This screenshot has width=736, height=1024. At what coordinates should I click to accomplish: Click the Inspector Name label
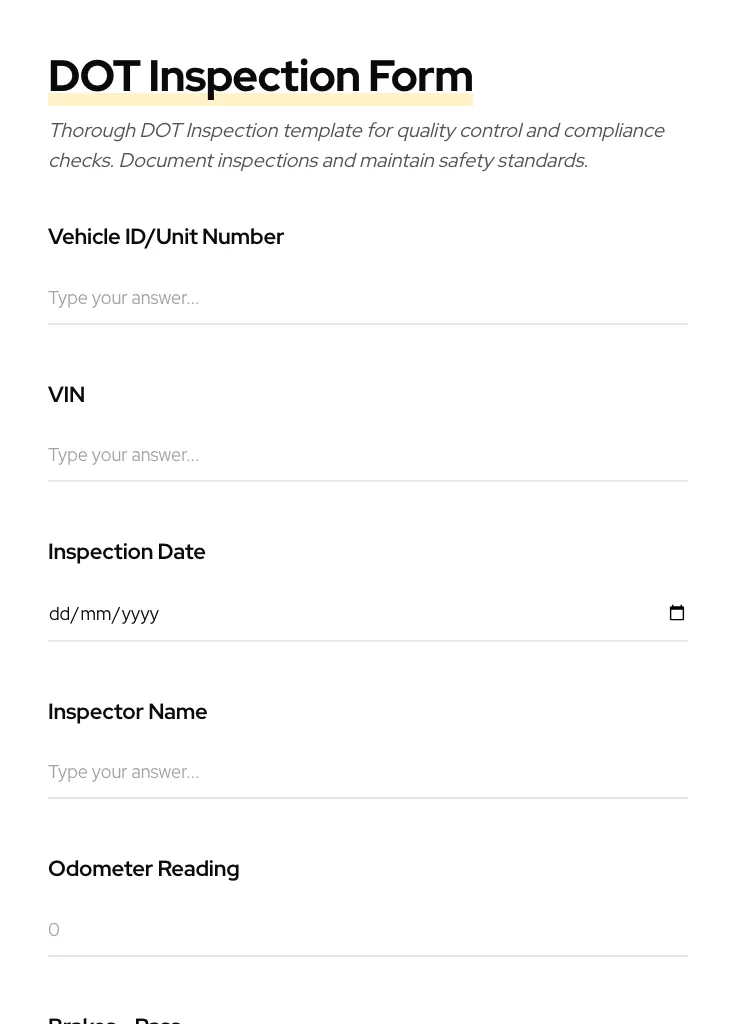[128, 712]
